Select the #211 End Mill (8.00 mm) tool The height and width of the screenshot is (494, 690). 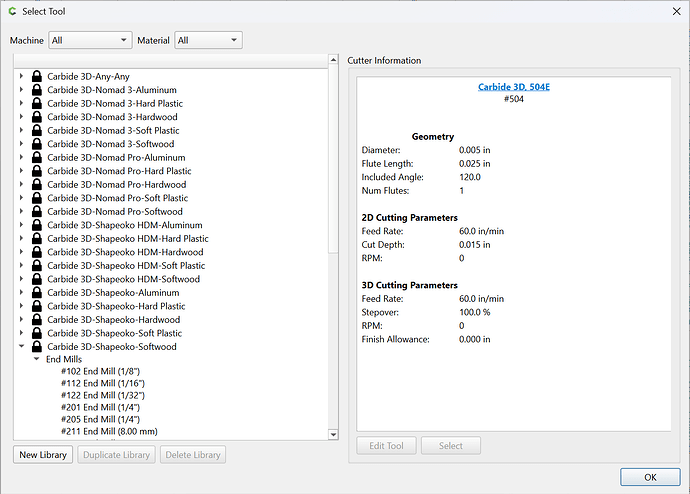click(x=109, y=432)
